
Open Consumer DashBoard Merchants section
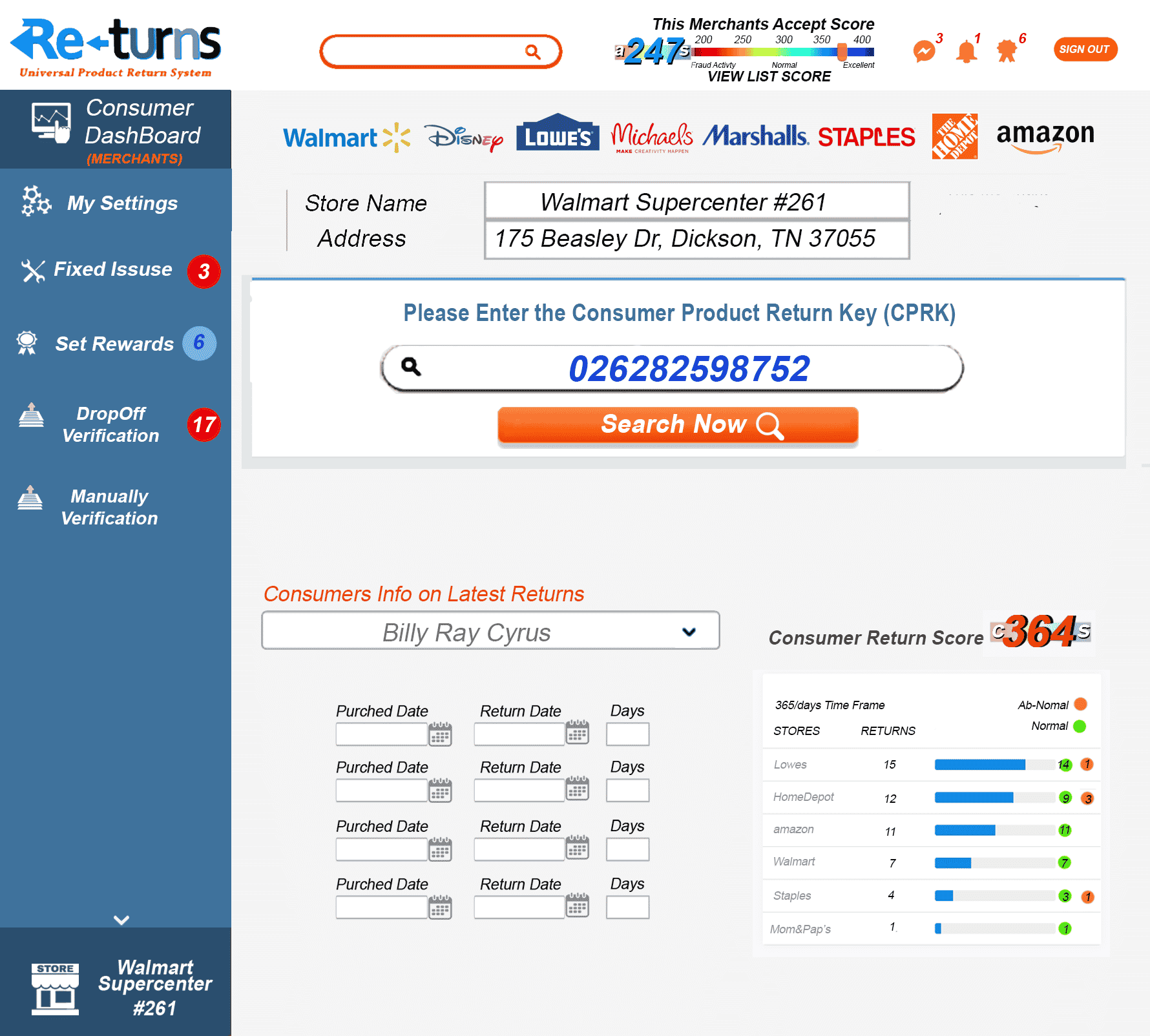[x=116, y=130]
